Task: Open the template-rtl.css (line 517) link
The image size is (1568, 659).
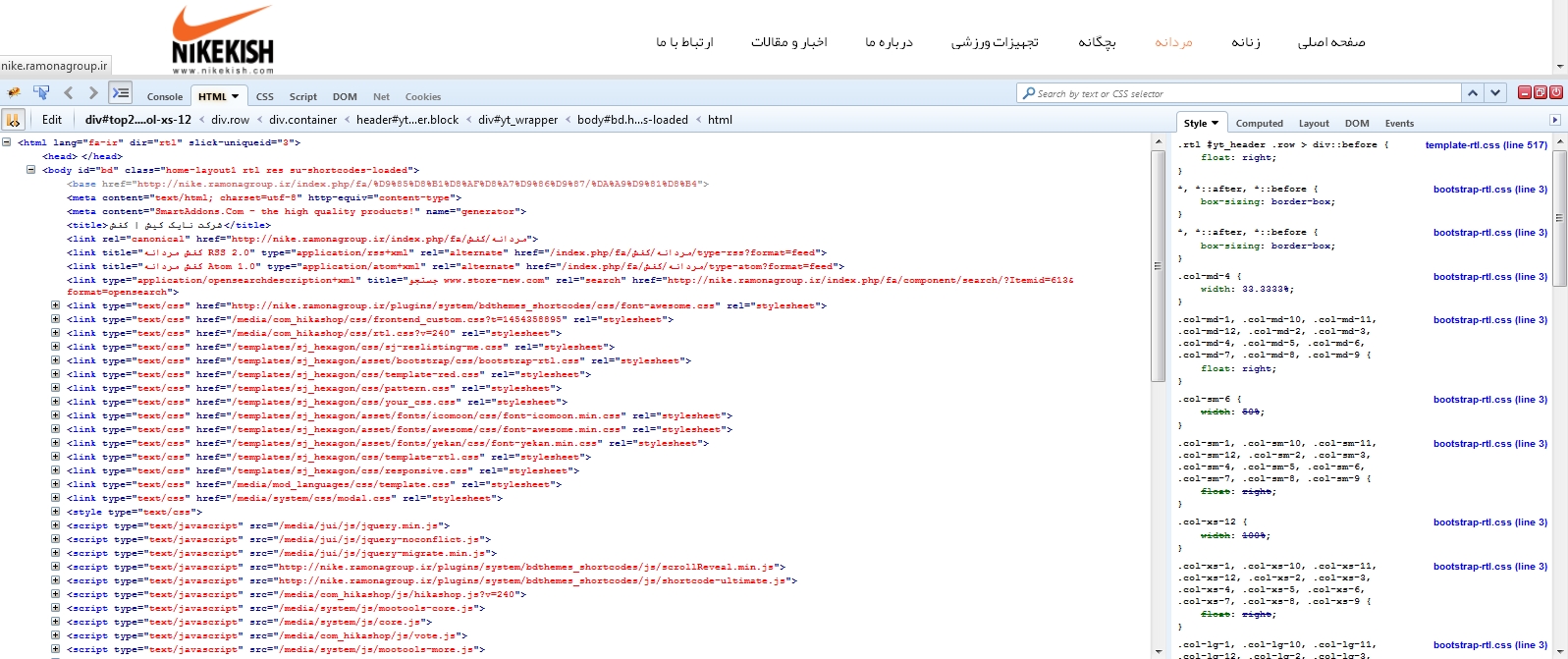Action: 1486,144
